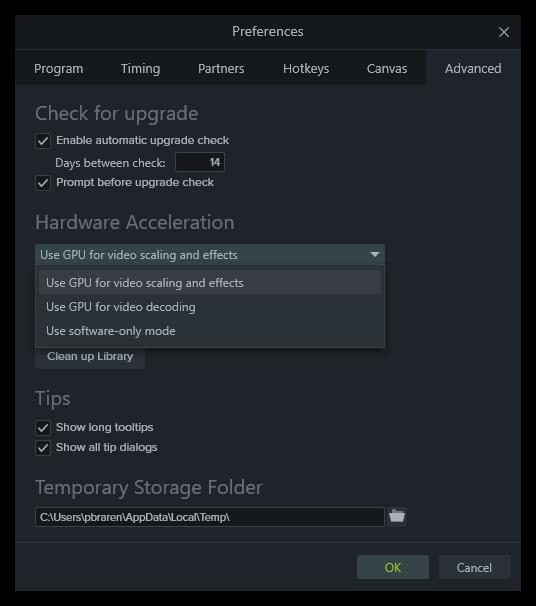Close the Preferences dialog with X
The image size is (536, 606).
click(504, 32)
